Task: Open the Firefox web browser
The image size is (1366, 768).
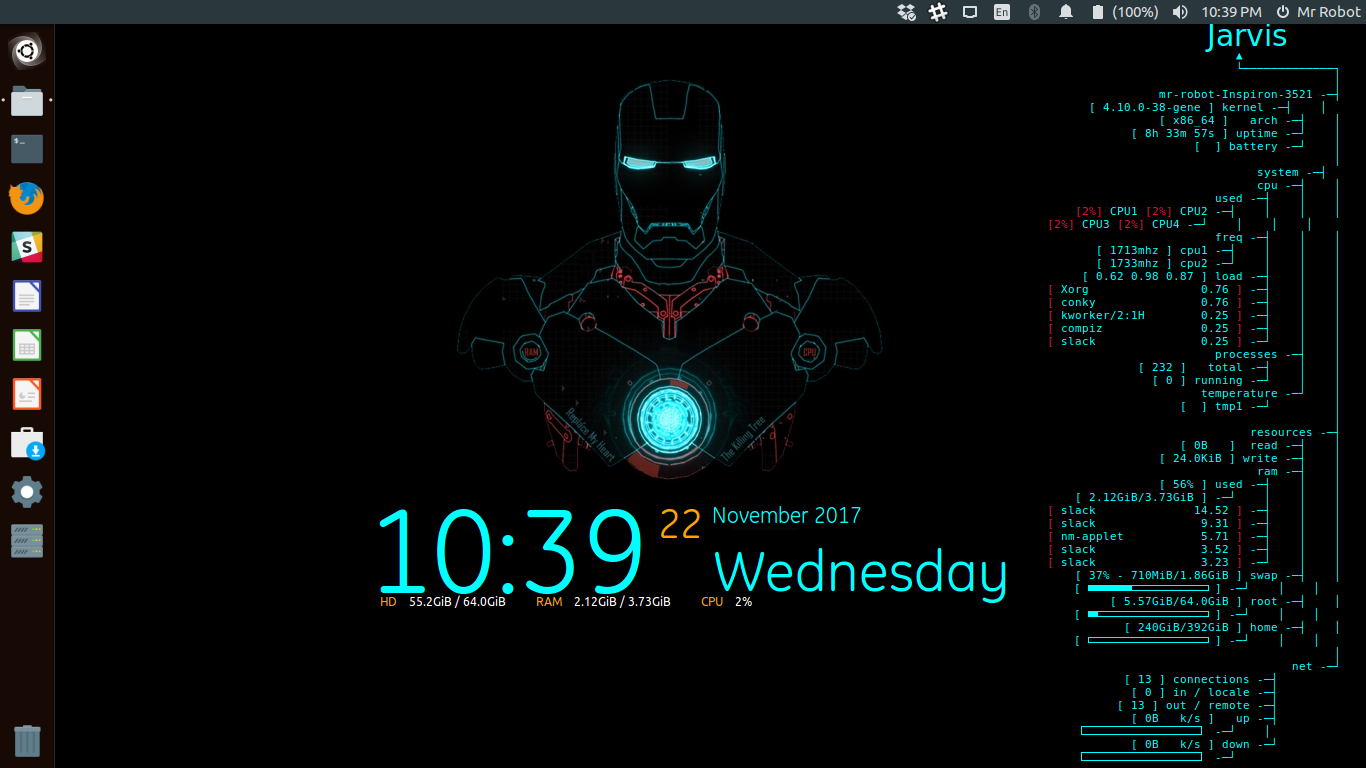Action: [x=27, y=198]
